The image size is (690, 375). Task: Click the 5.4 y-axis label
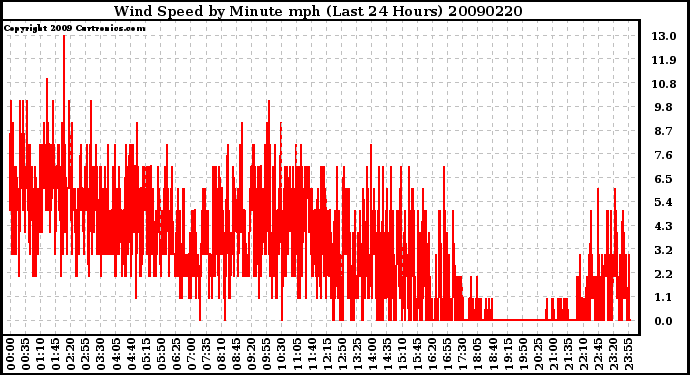[x=664, y=202]
